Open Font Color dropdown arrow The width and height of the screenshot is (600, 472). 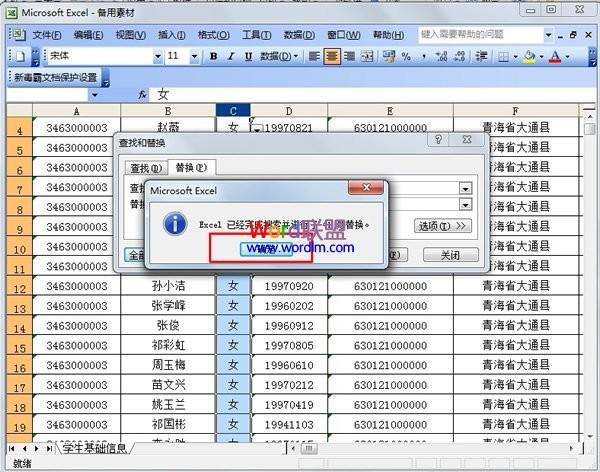coord(567,57)
